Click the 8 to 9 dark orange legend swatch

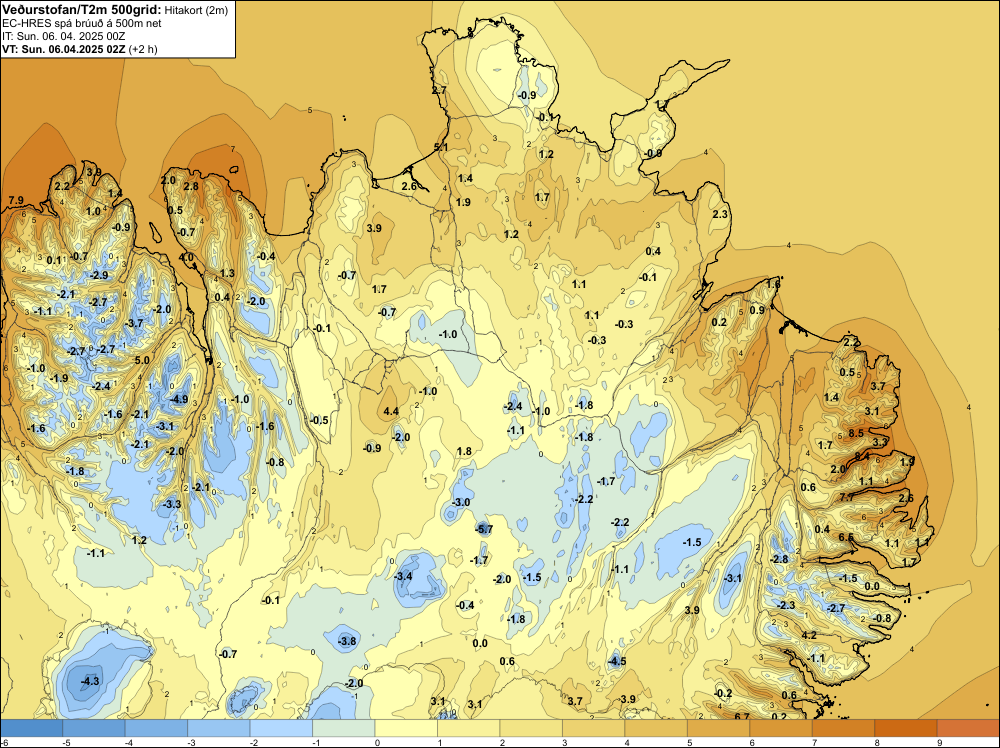pos(906,728)
